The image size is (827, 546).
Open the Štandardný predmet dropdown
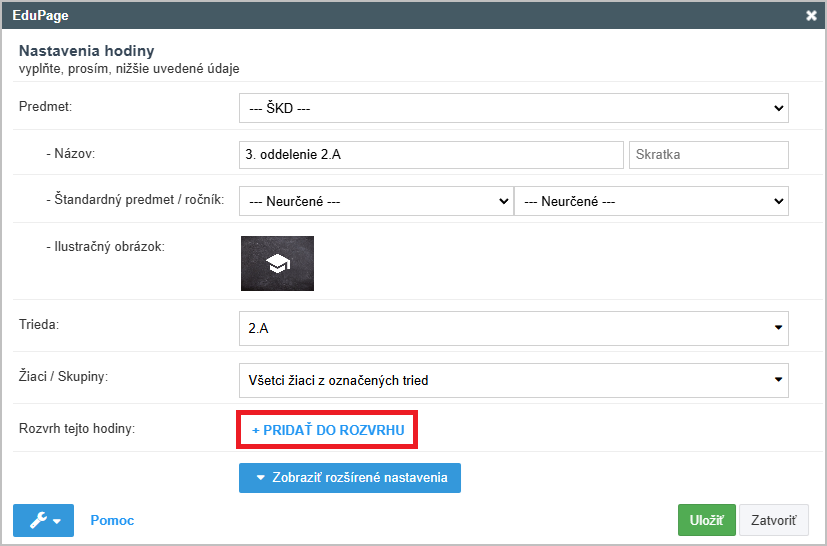click(x=375, y=201)
